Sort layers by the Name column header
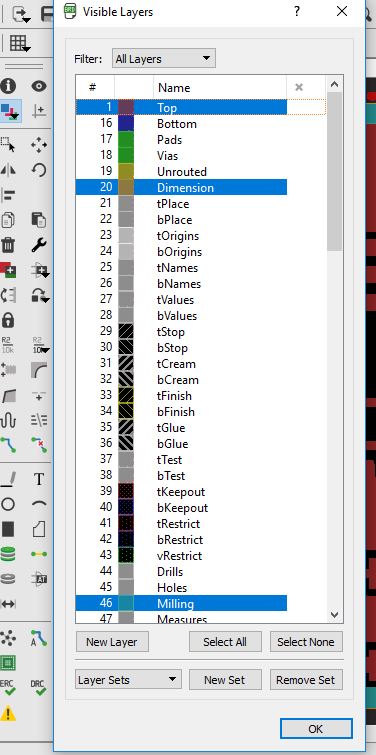Screen dimensions: 376x755 (x=220, y=88)
